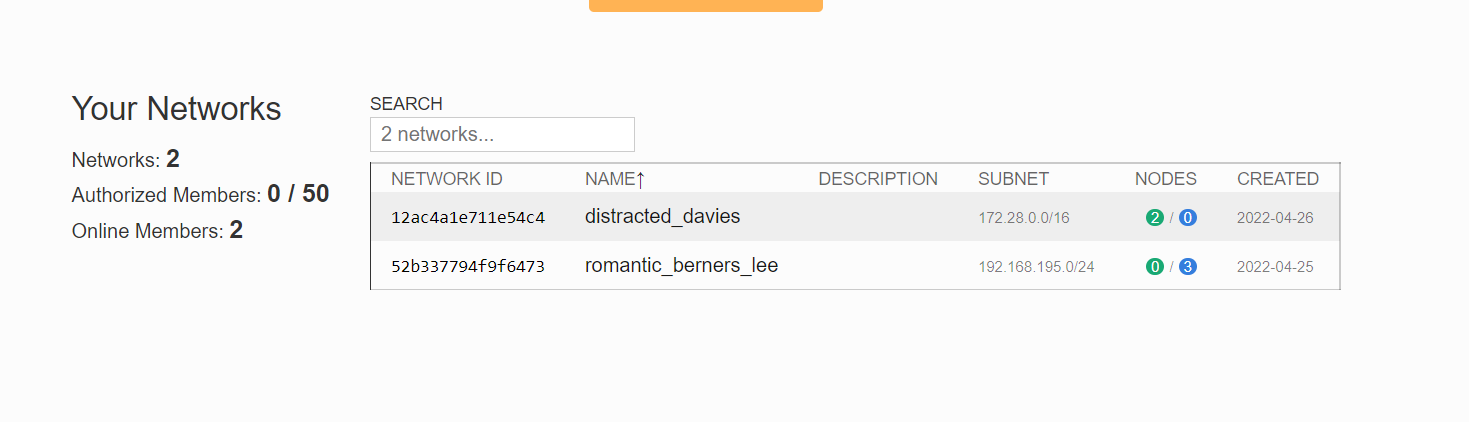Click created date 2022-04-25

(1275, 267)
